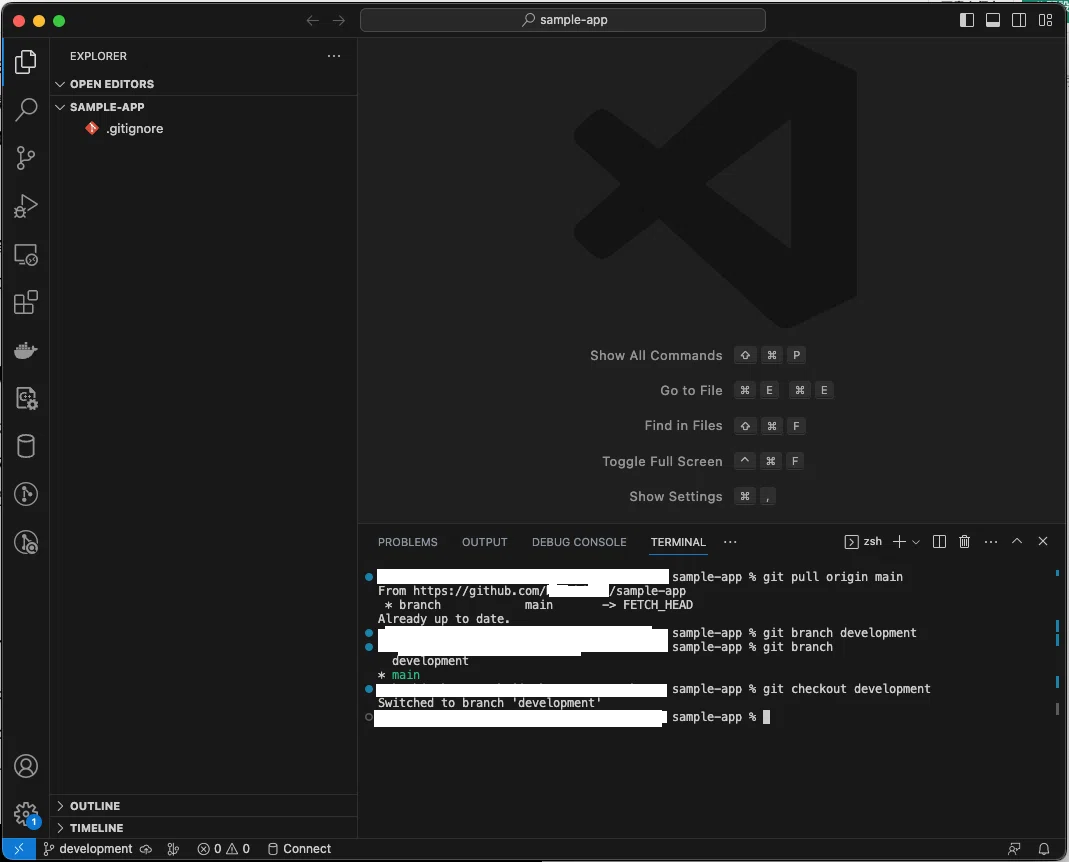Screen dimensions: 1069x862
Task: Kill terminal with the trash icon
Action: (964, 541)
